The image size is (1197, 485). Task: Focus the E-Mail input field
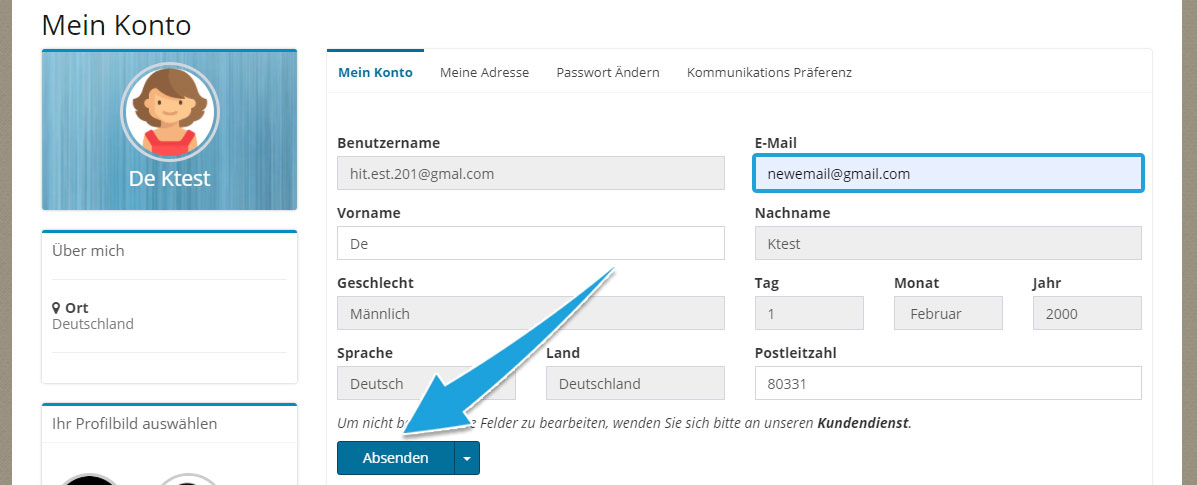(948, 173)
